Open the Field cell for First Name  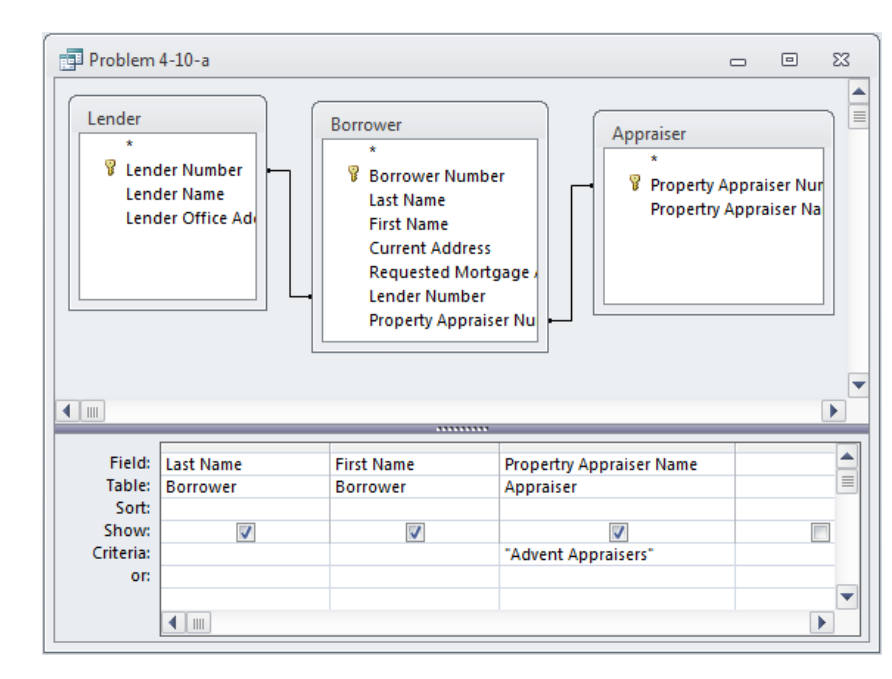point(414,464)
